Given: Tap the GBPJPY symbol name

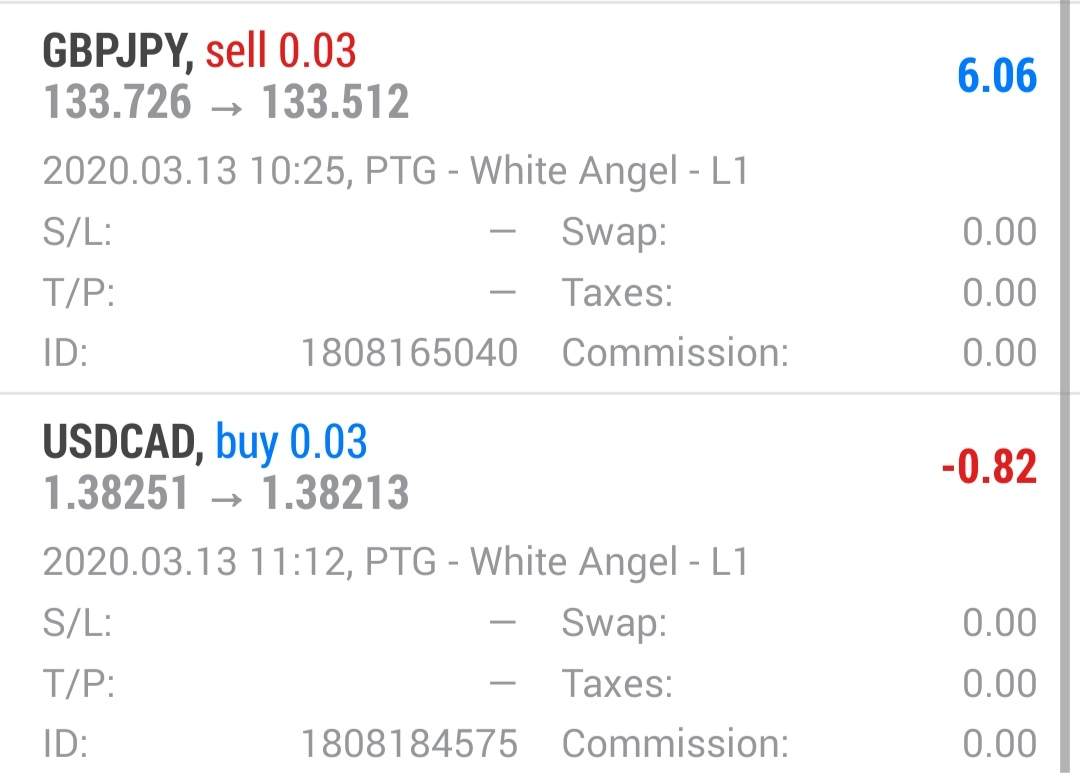Looking at the screenshot, I should 118,51.
